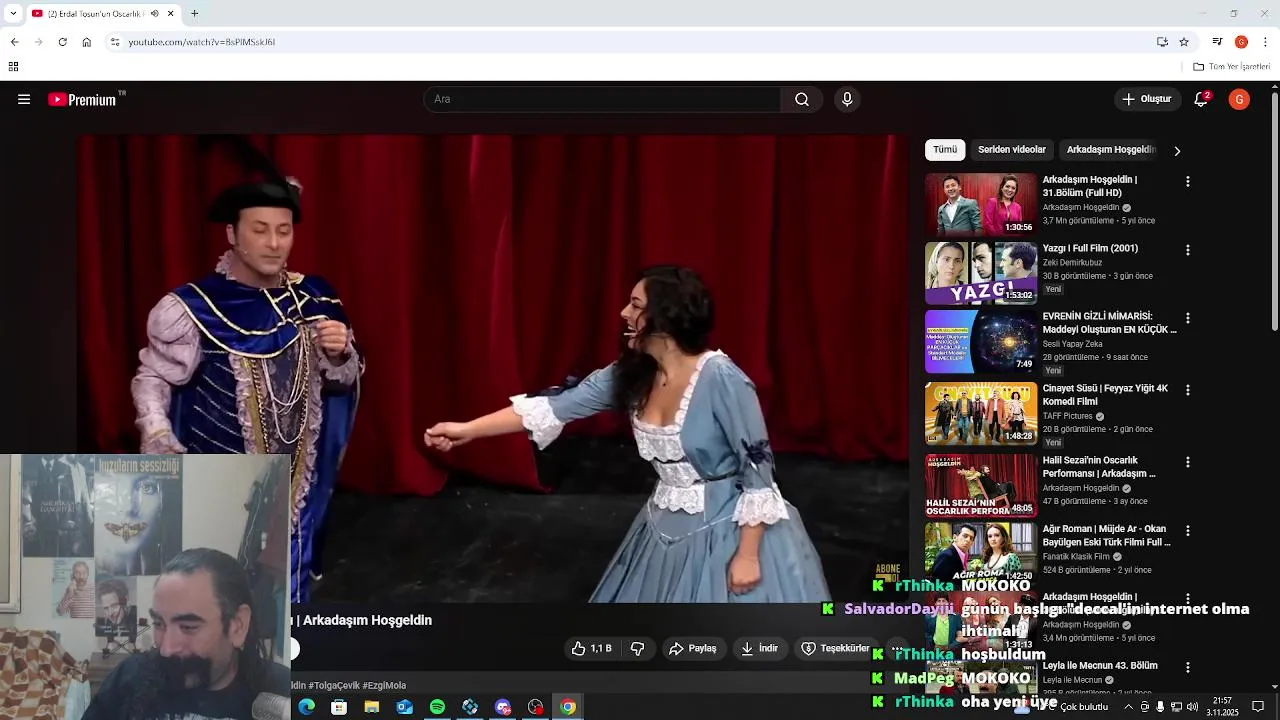
Task: Open Chrome profile avatar in toolbar
Action: [x=1241, y=42]
